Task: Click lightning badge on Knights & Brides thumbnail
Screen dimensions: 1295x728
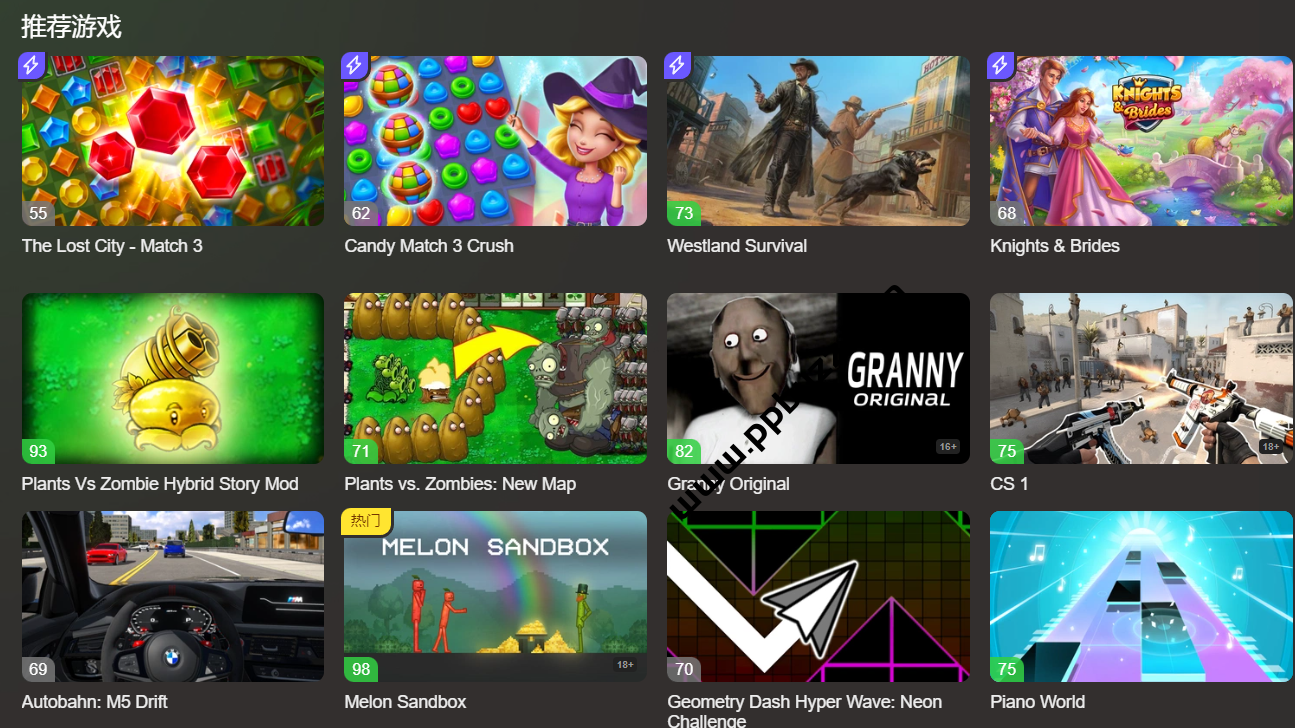Action: click(x=1001, y=66)
